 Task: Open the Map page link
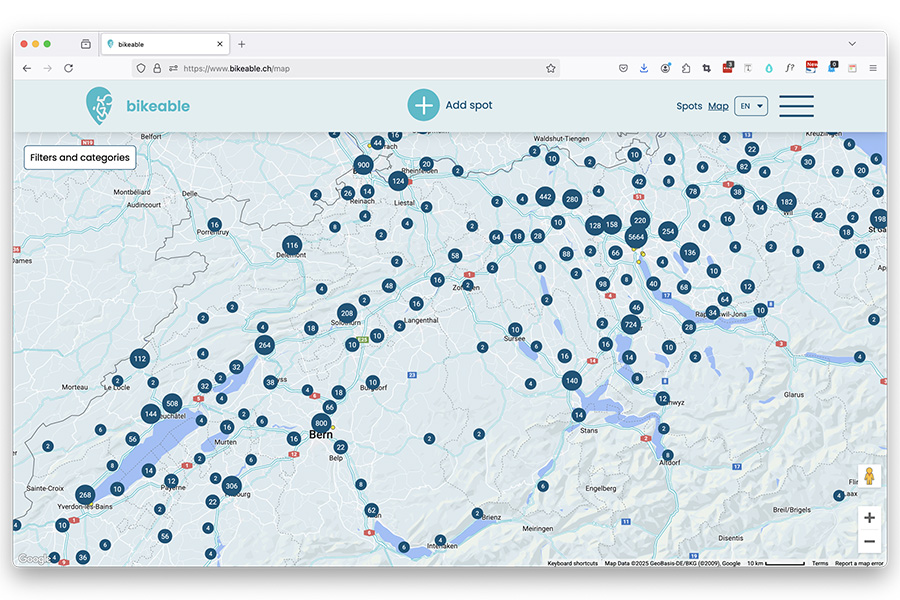coord(718,106)
